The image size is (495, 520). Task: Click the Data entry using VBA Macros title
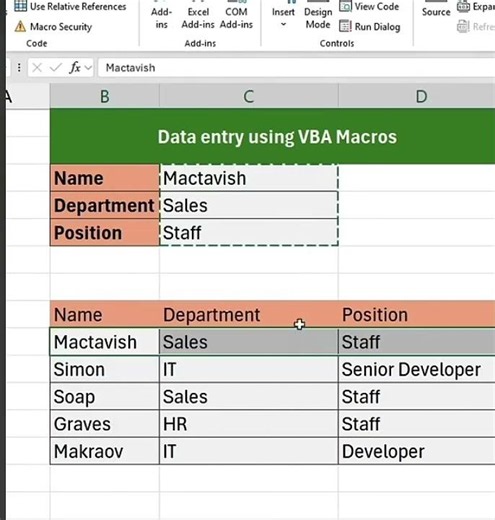pos(277,137)
